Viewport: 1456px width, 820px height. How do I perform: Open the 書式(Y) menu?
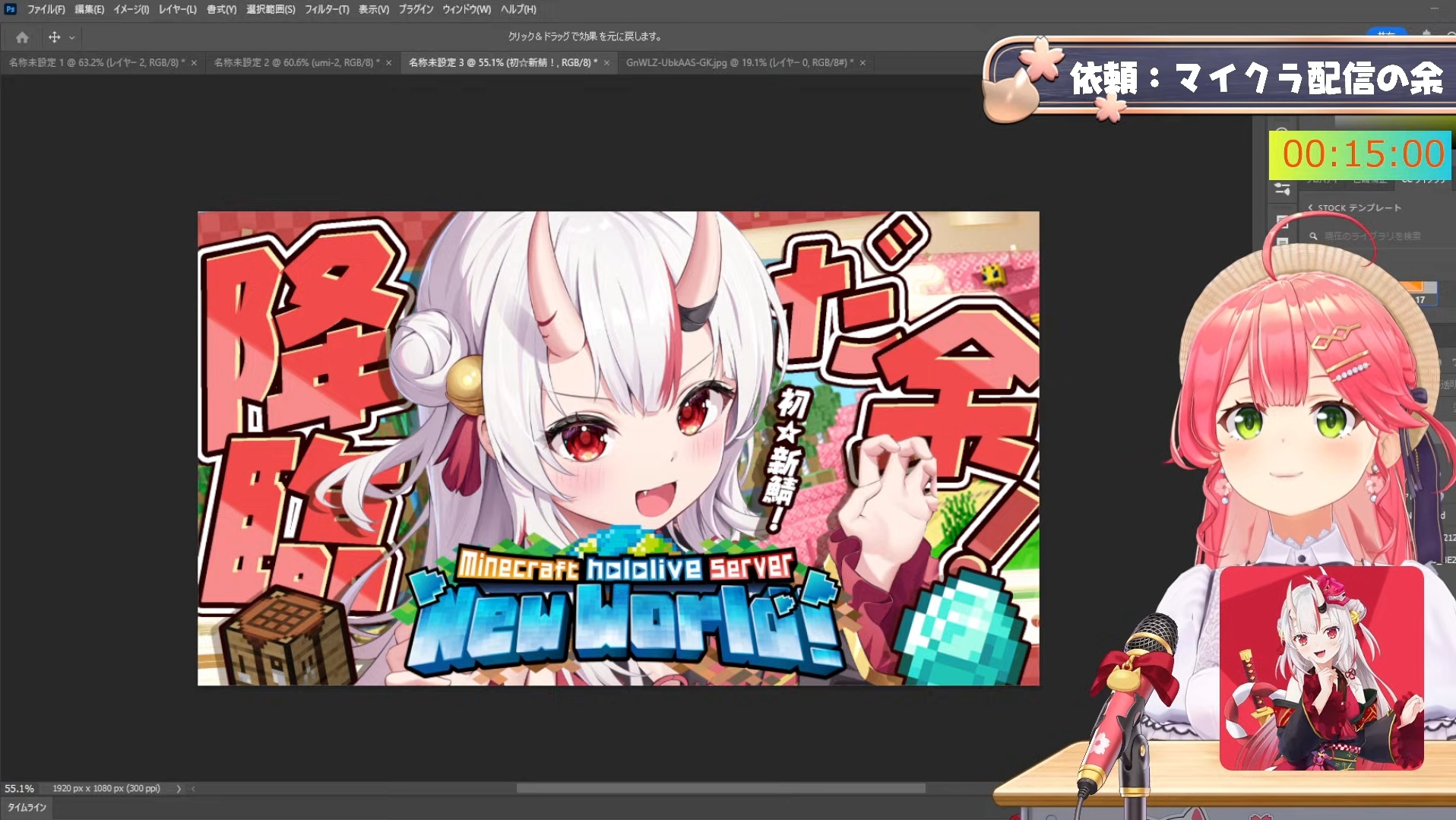pyautogui.click(x=221, y=9)
